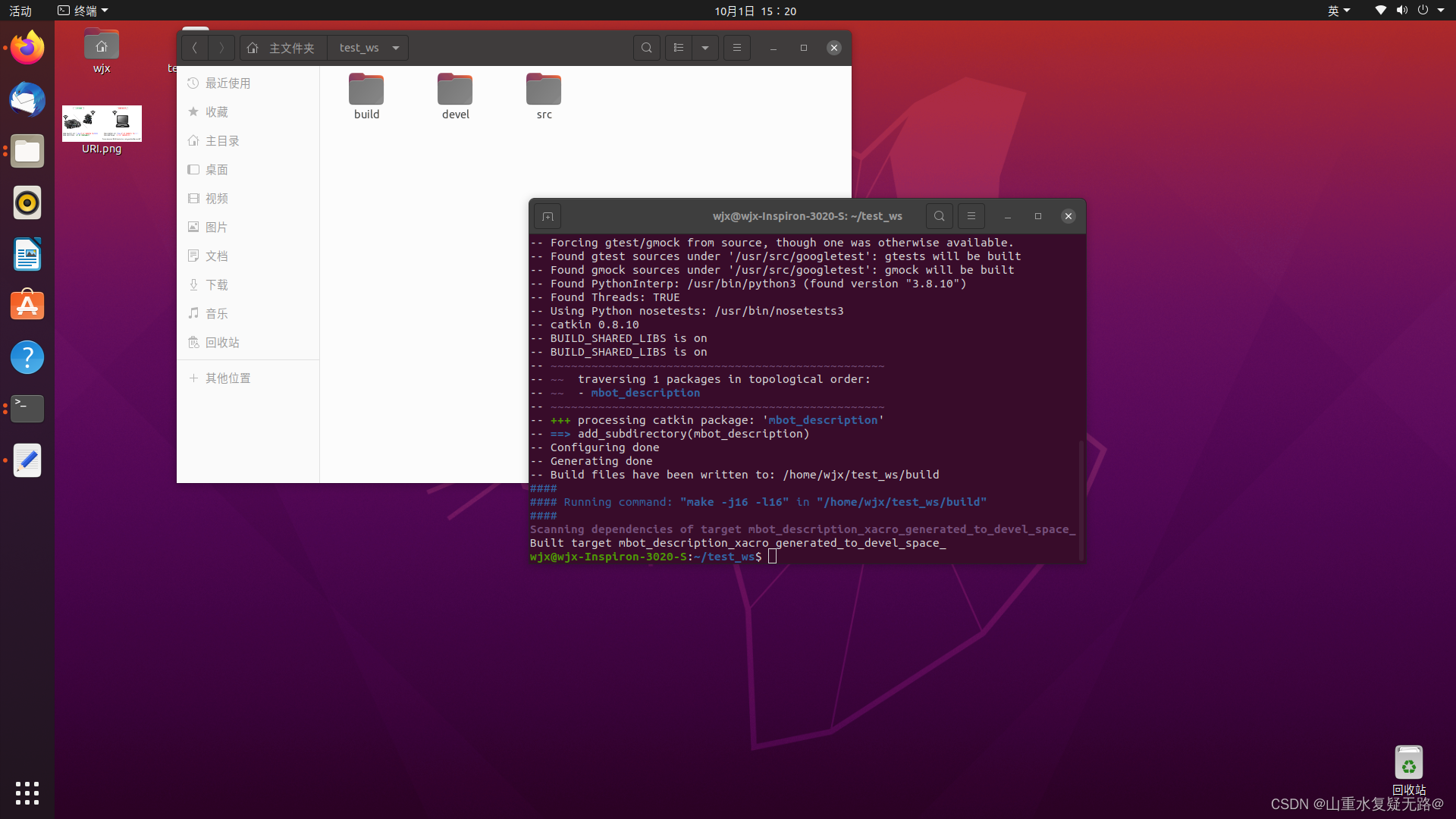Open 音乐 in the sidebar
This screenshot has height=819, width=1456.
[x=248, y=313]
